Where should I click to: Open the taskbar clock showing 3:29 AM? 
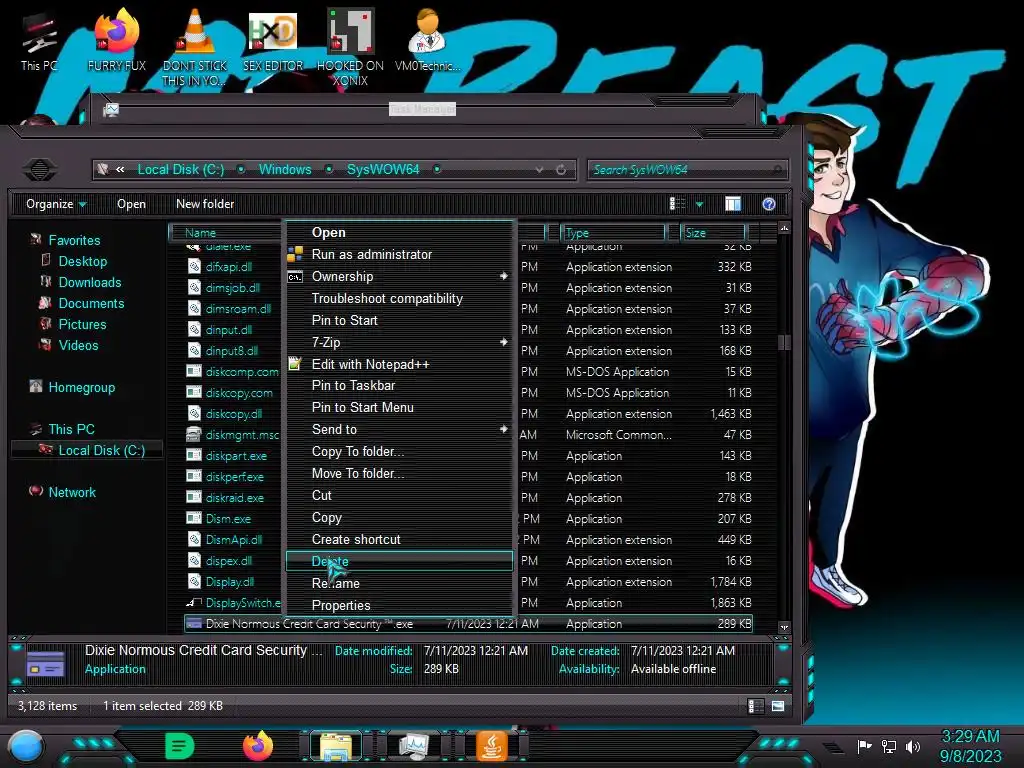point(970,746)
